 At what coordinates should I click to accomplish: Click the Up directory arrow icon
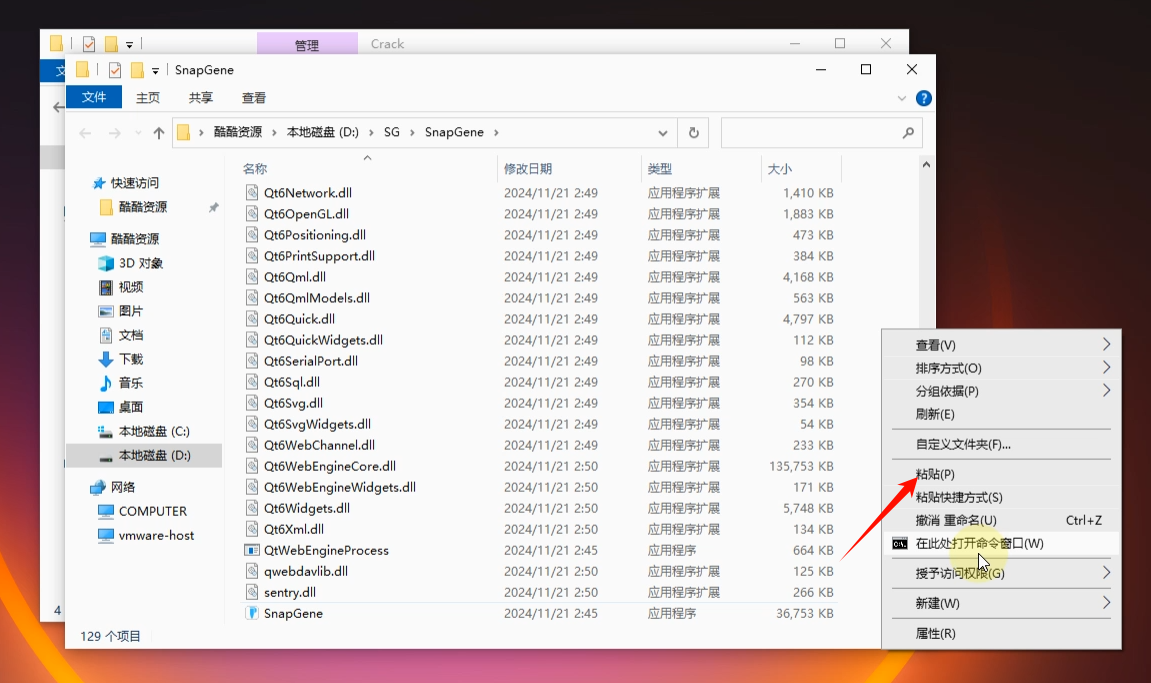pos(158,133)
